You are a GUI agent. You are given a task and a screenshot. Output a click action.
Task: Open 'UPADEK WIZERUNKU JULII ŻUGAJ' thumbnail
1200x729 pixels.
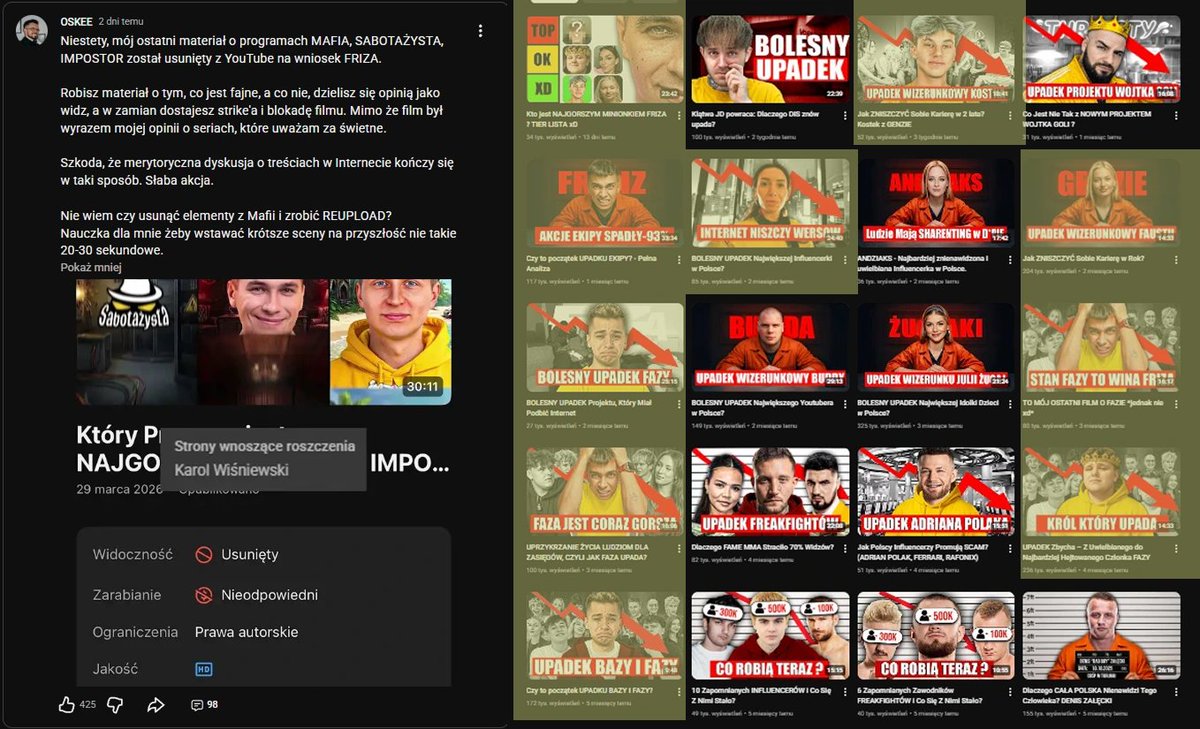click(x=936, y=347)
